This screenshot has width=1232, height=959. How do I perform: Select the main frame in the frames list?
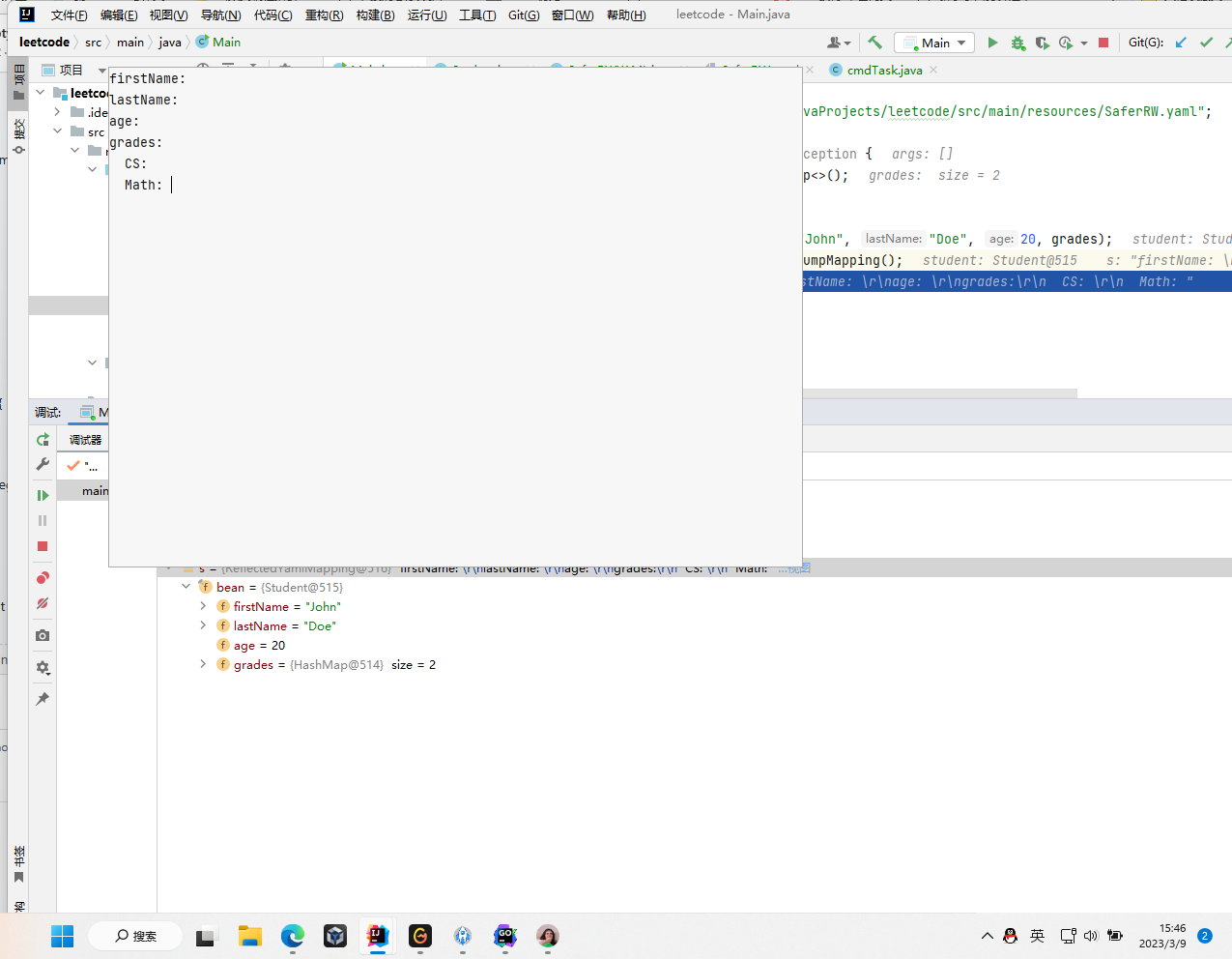(x=96, y=490)
